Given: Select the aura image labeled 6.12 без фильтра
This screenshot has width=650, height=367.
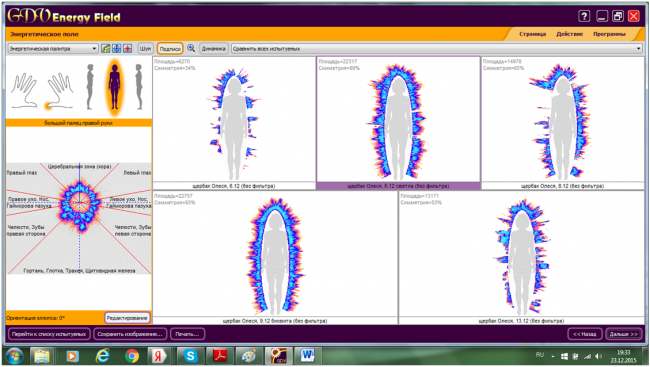Looking at the screenshot, I should 234,123.
